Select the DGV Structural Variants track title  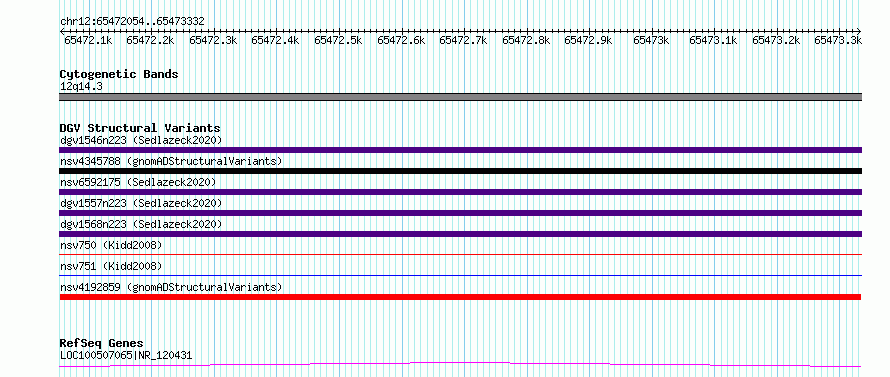click(140, 128)
